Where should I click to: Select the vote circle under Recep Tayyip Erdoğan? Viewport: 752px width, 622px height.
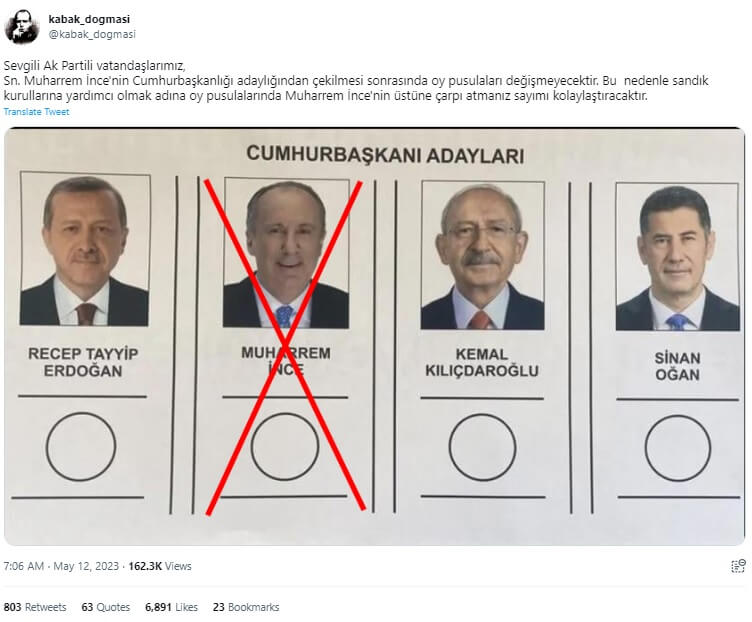pyautogui.click(x=81, y=446)
